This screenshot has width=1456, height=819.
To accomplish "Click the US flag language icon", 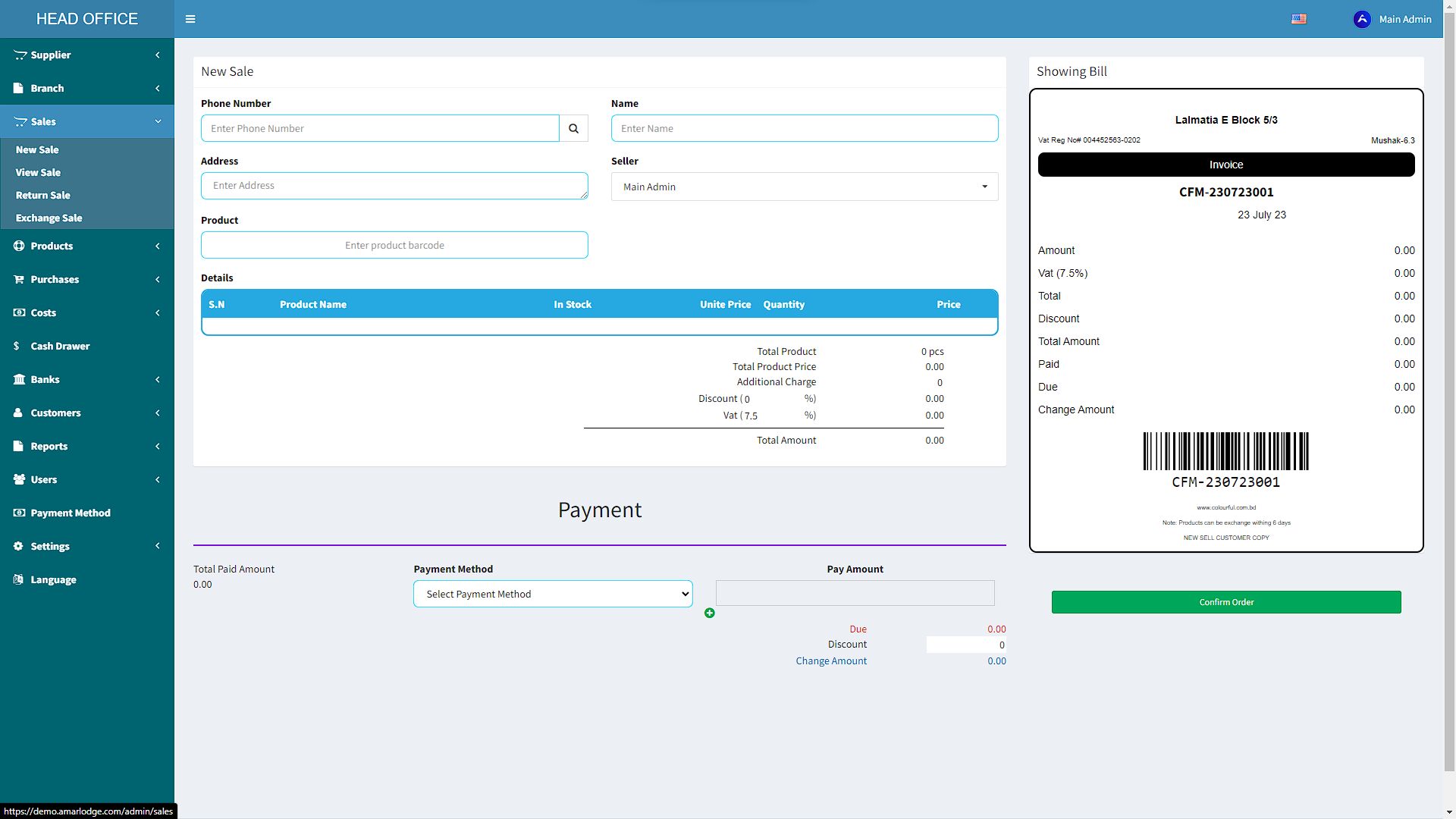I will click(x=1298, y=19).
